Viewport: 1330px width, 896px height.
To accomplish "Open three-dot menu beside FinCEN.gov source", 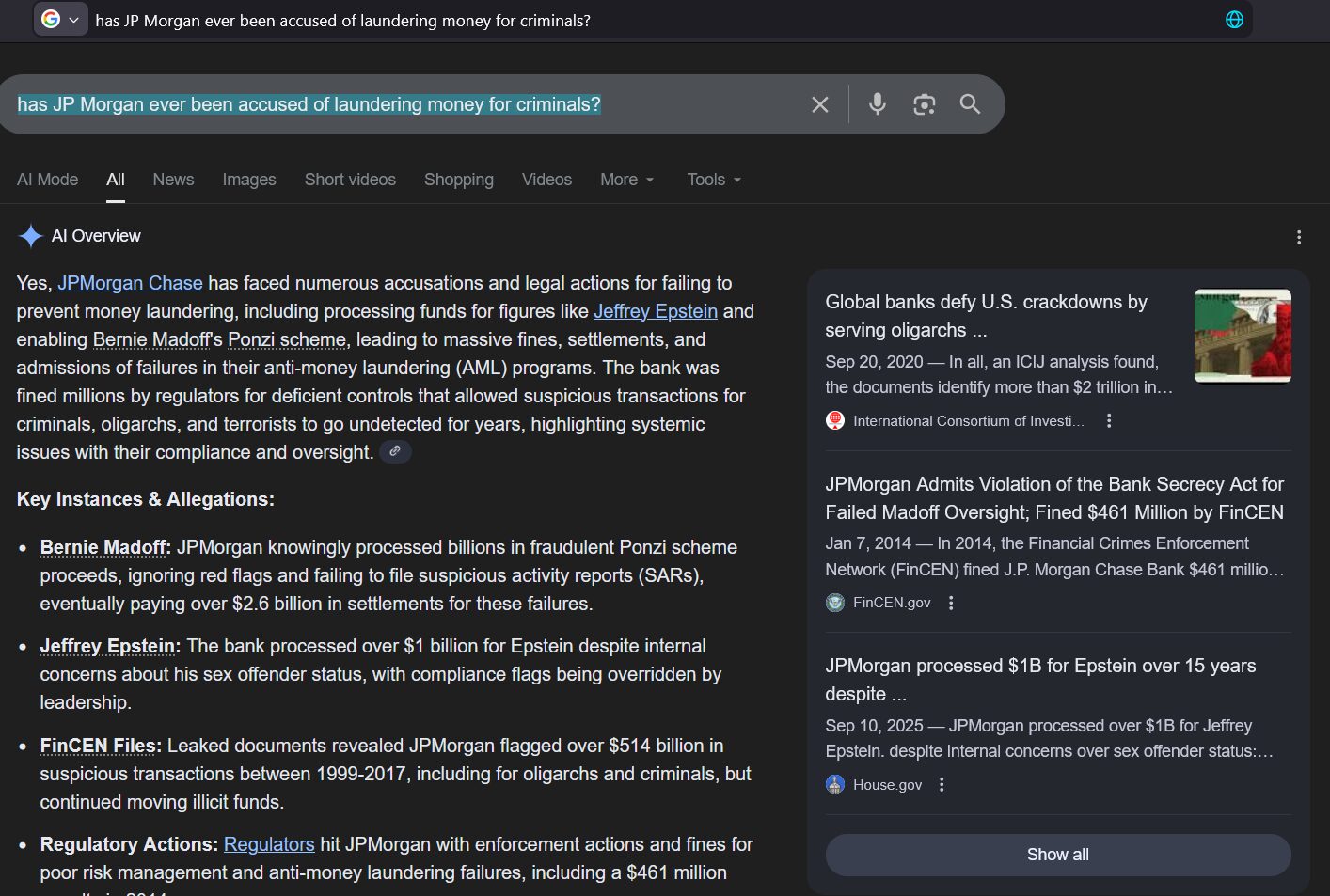I will click(x=951, y=603).
